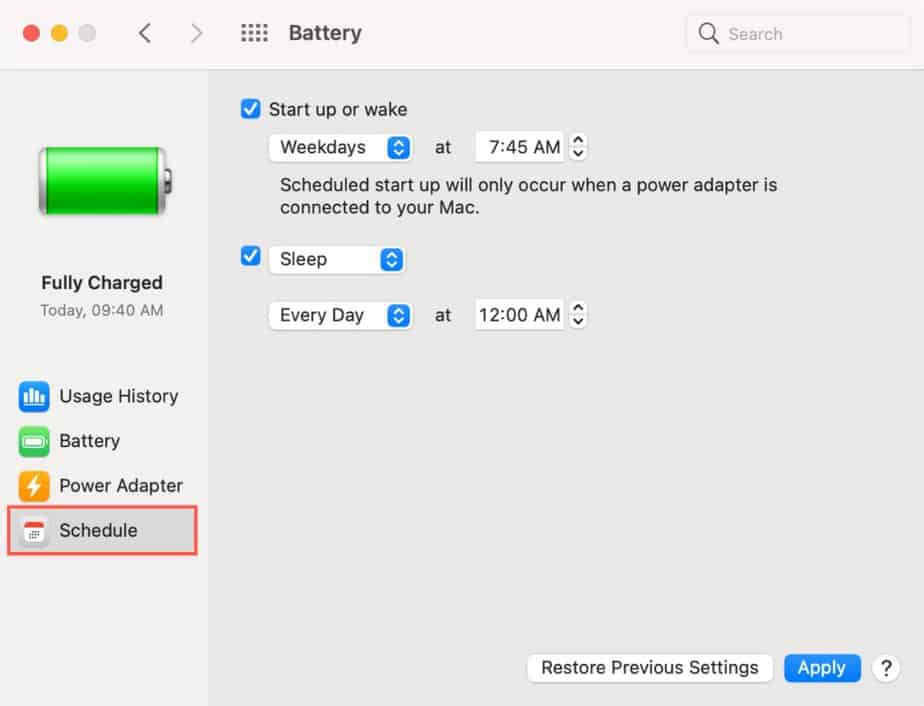This screenshot has width=924, height=706.
Task: Click the Apply button
Action: pyautogui.click(x=822, y=668)
